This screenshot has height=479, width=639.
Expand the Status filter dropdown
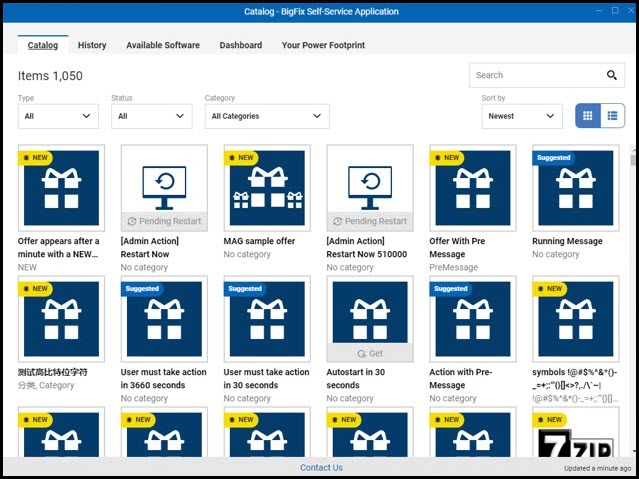(152, 116)
